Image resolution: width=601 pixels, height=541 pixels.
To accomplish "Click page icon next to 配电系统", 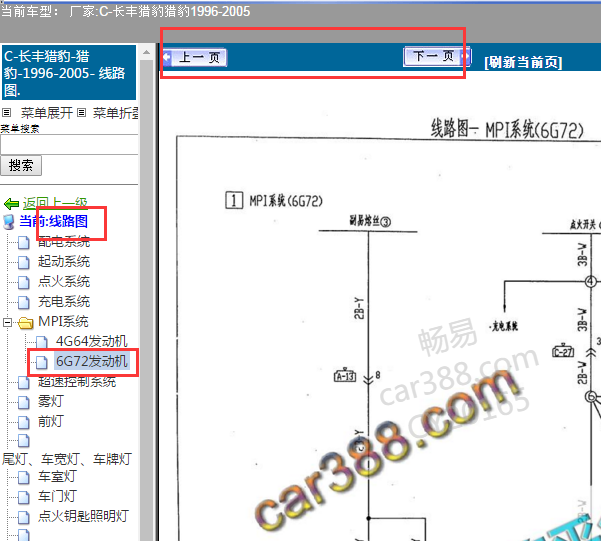I will pyautogui.click(x=24, y=243).
